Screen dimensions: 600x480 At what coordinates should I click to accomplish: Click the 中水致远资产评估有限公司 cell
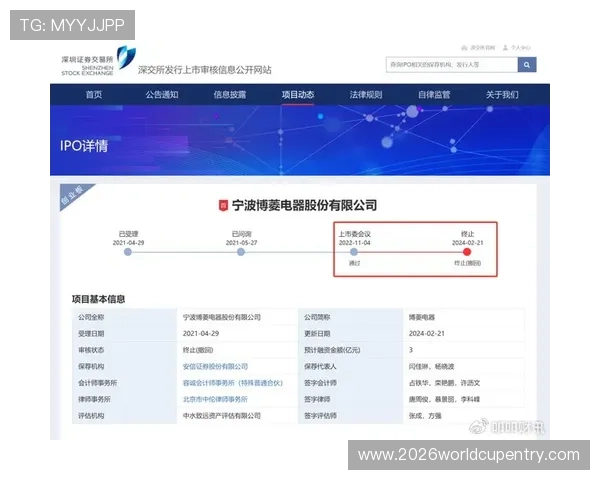point(222,416)
